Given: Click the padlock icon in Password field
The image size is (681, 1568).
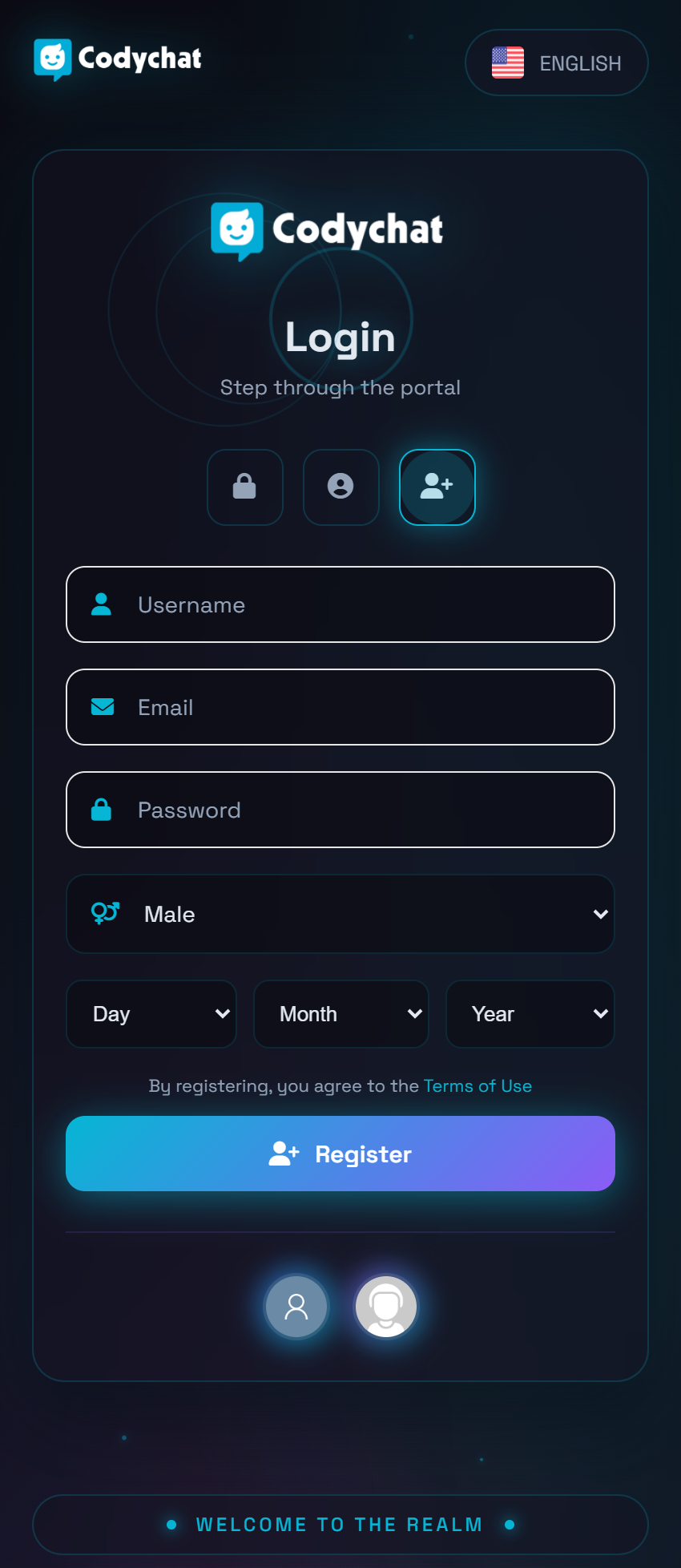Looking at the screenshot, I should pos(102,810).
